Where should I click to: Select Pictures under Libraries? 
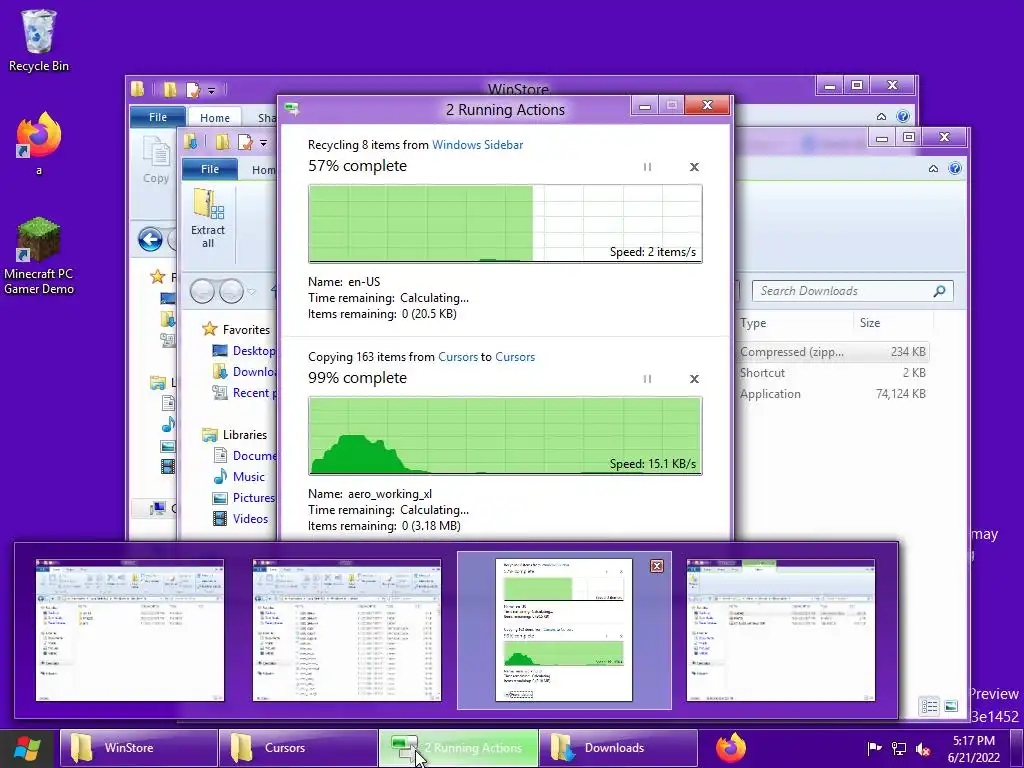[253, 498]
